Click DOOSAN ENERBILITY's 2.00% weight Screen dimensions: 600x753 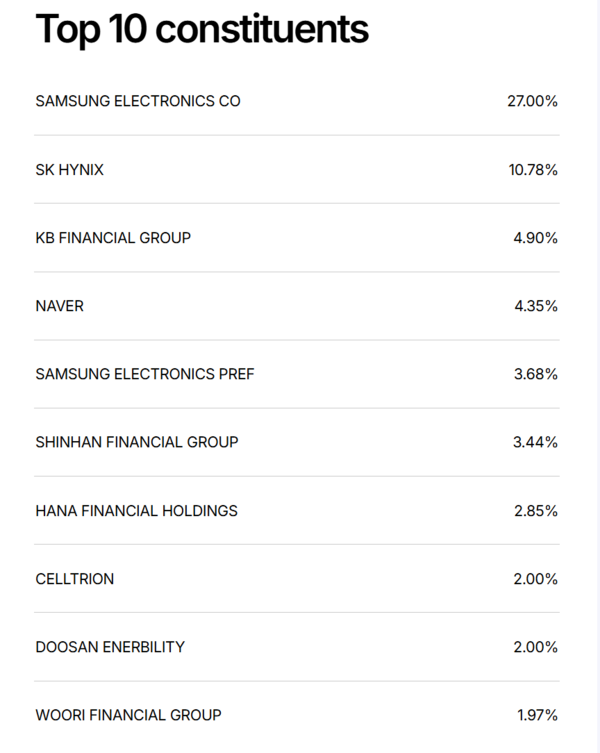536,647
